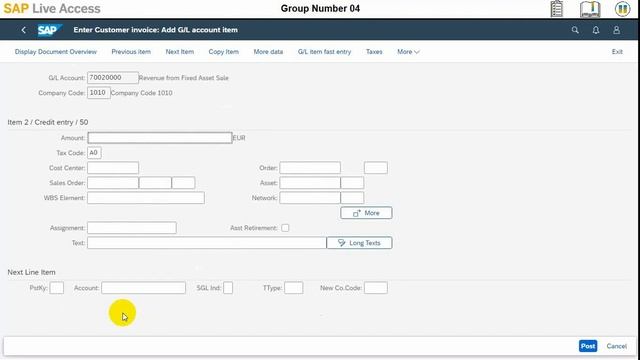Click the 'Item 2 / Credit entry / 50' heading
This screenshot has width=640, height=360.
click(48, 122)
